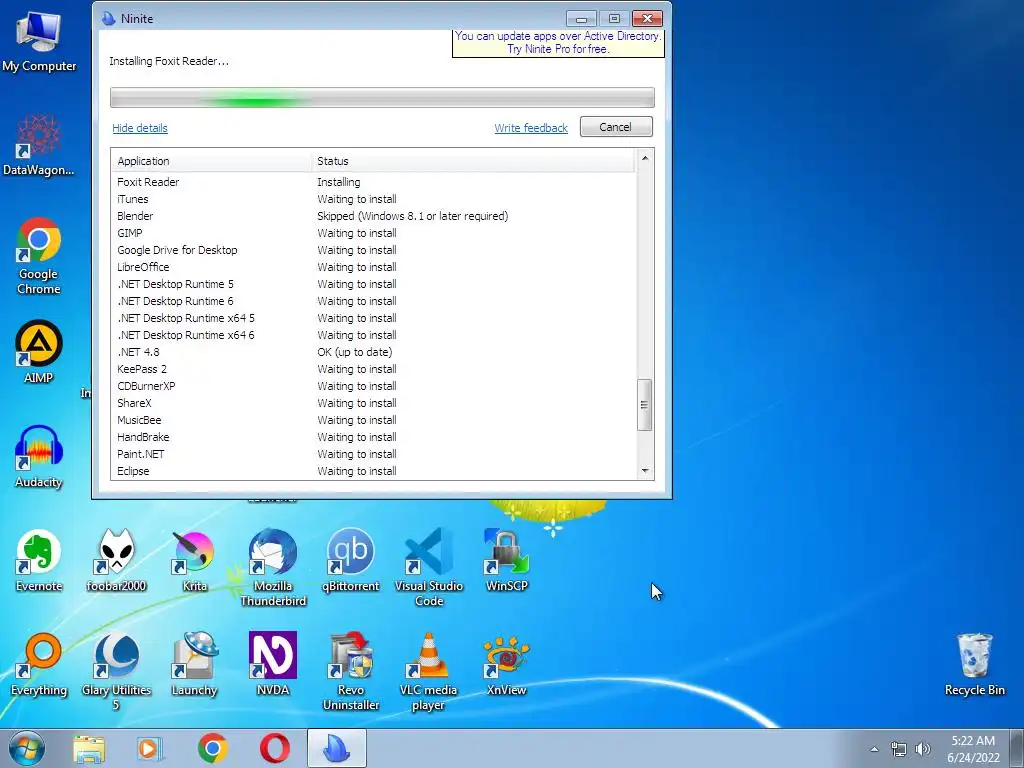Click the network tray icon

tap(899, 749)
